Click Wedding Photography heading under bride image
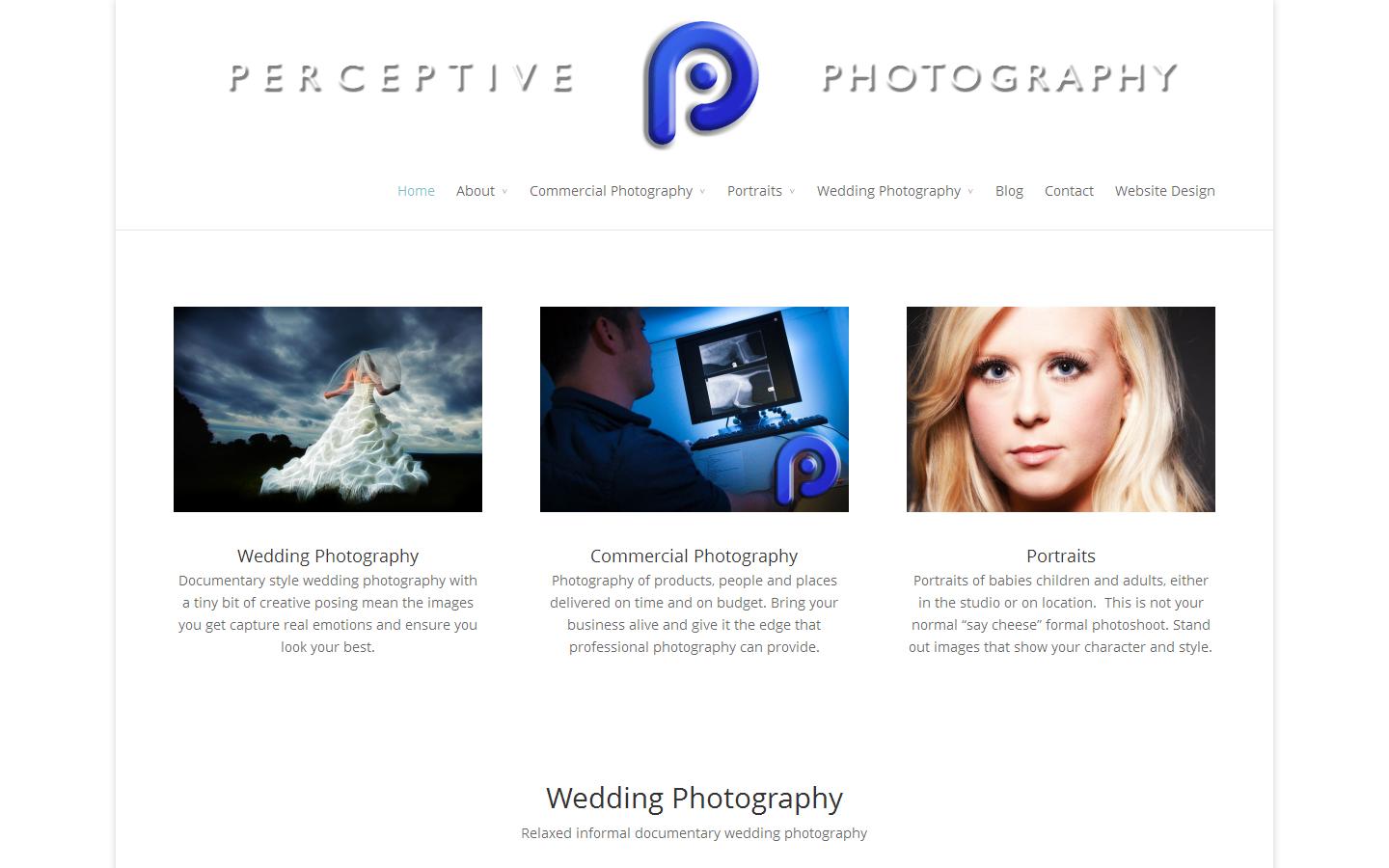This screenshot has width=1389, height=868. [328, 556]
